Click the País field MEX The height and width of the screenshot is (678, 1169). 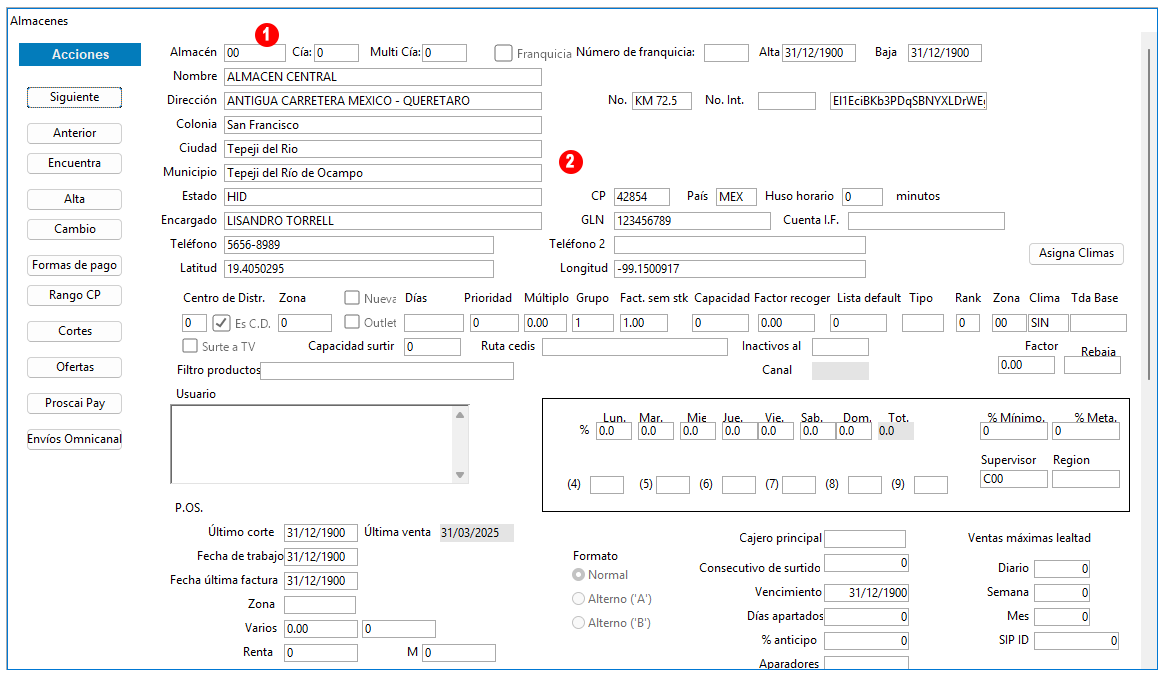[736, 197]
